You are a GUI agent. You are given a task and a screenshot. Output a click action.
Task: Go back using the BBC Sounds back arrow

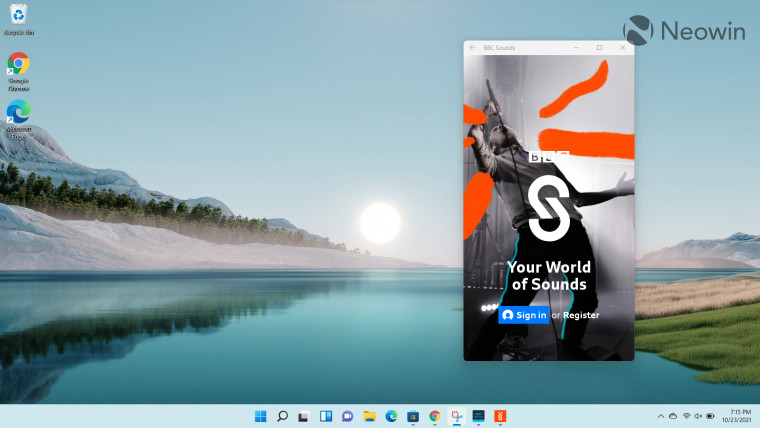tap(473, 48)
